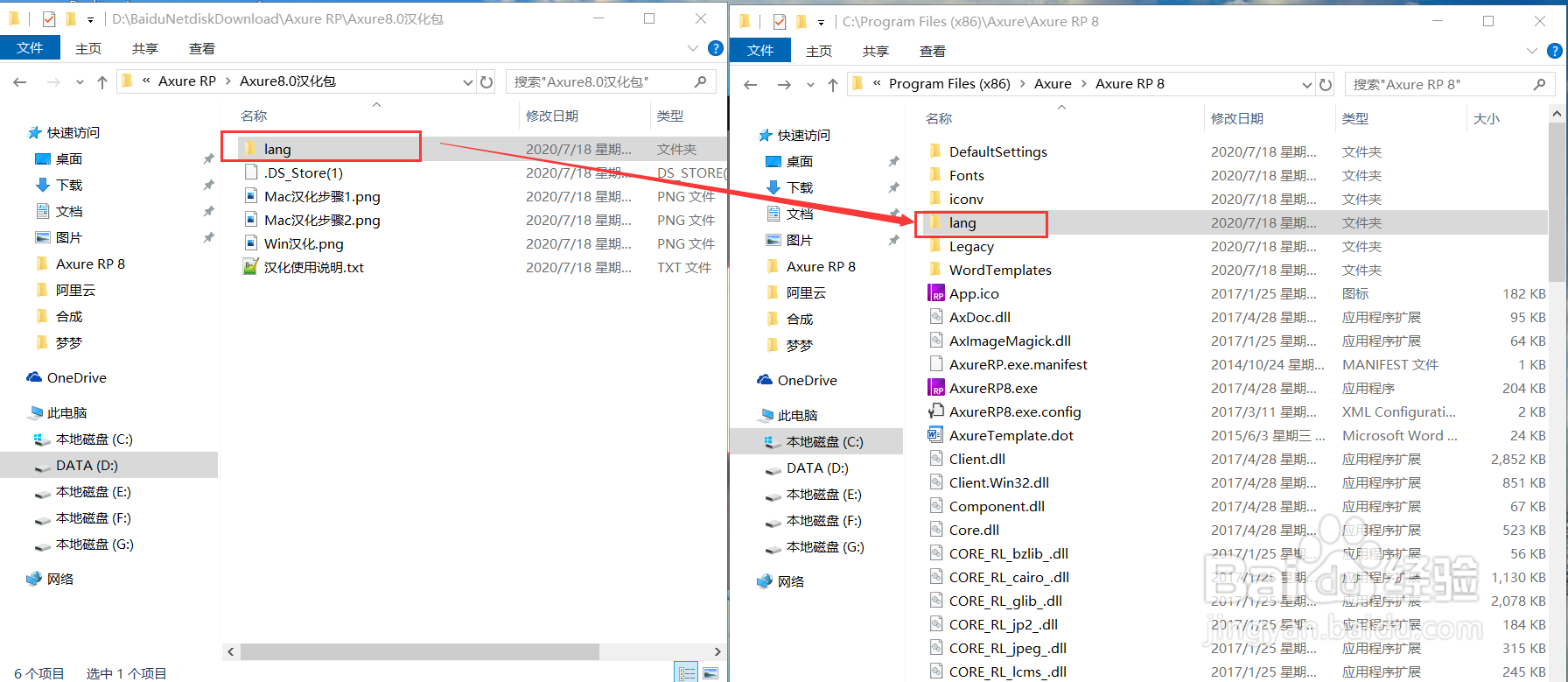
Task: Refresh the right Axure RP 8 window
Action: 1326,84
